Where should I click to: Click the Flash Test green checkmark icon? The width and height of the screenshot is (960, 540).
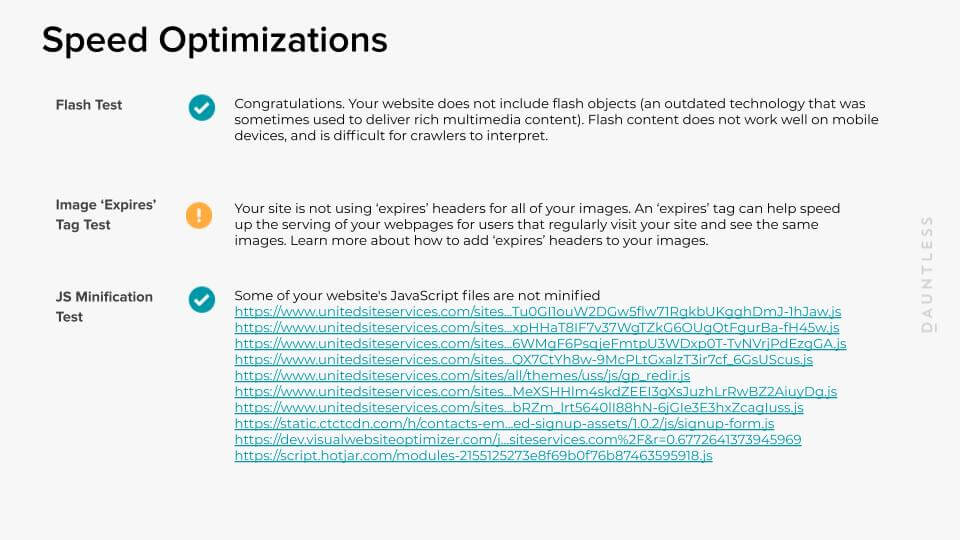click(202, 107)
